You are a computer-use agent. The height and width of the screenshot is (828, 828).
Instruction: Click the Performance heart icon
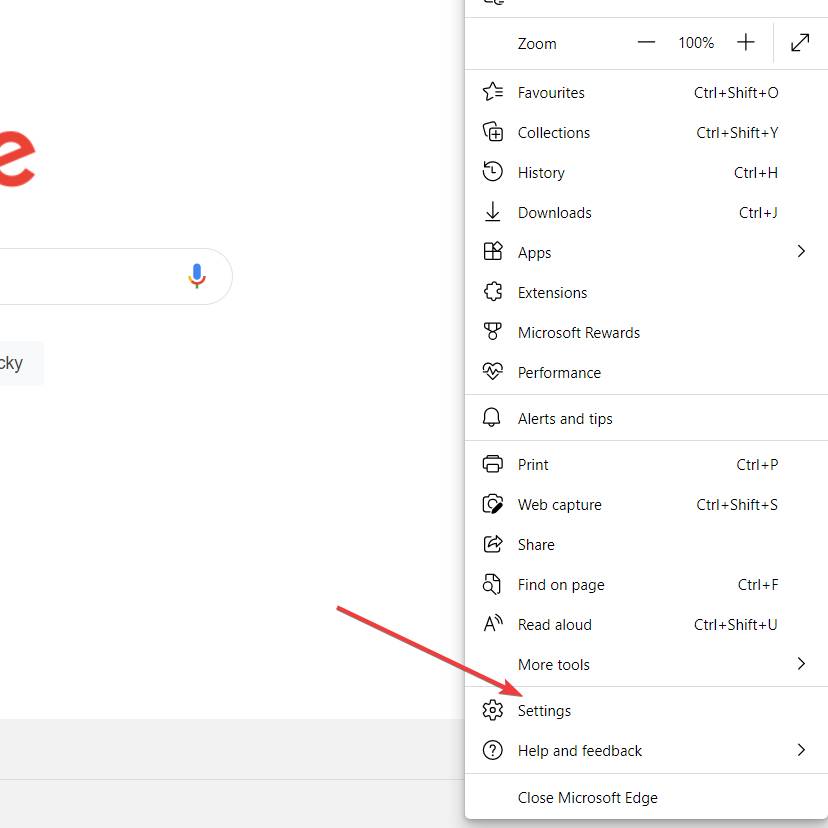(x=492, y=372)
